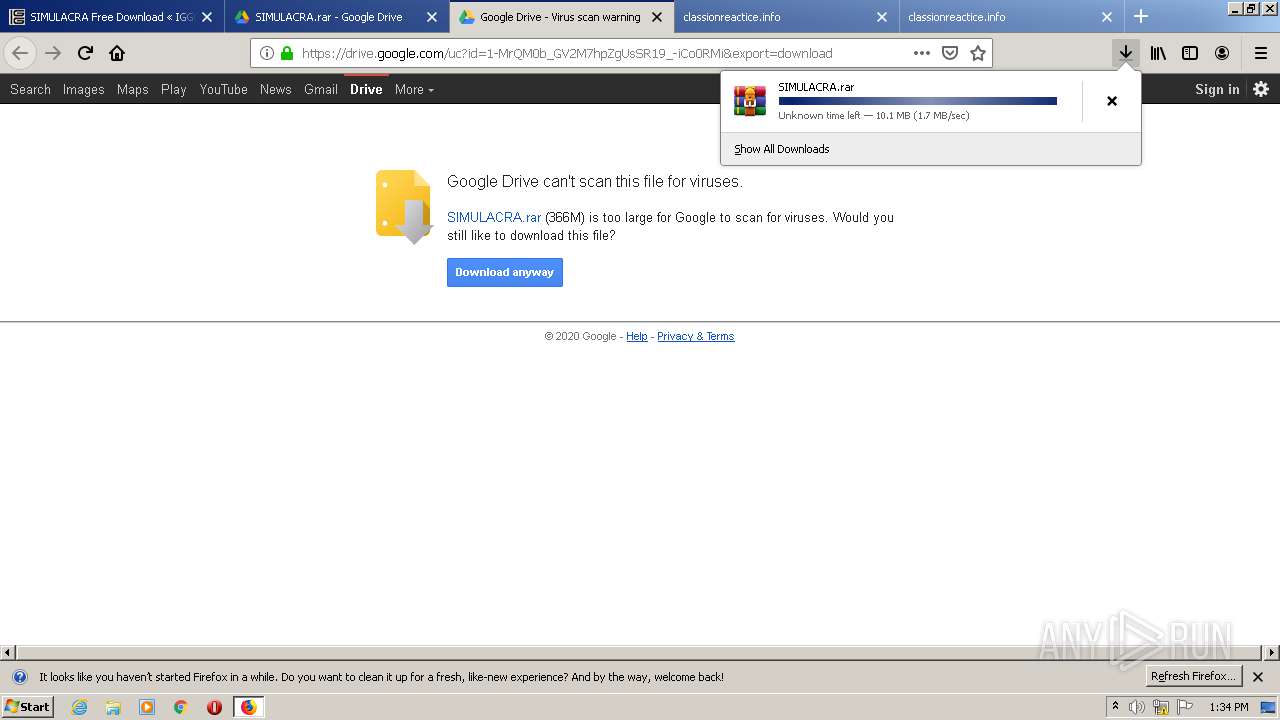Toggle the downloads panel arrow button
This screenshot has height=720, width=1280.
[x=1126, y=53]
